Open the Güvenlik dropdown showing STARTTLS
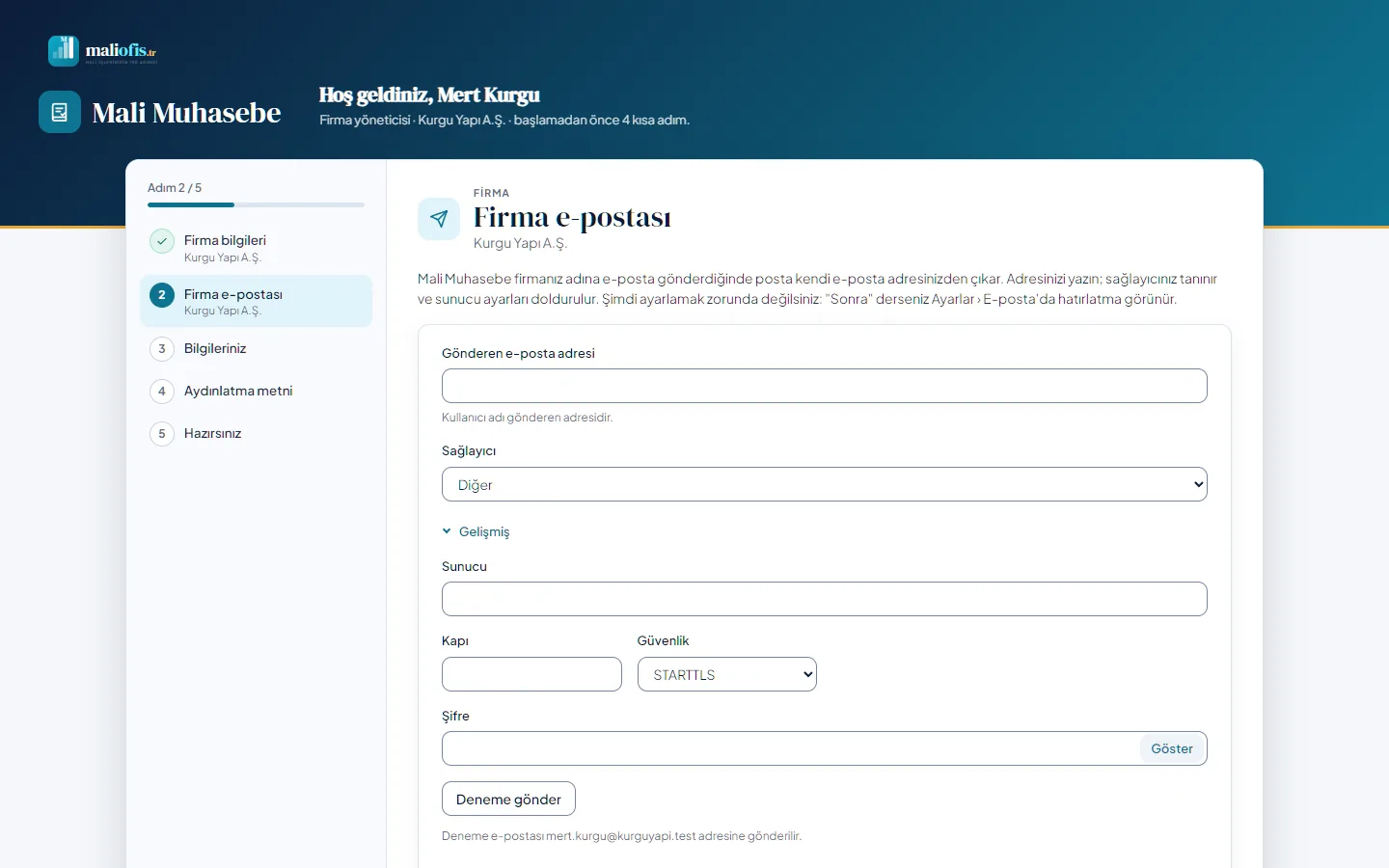Screen dimensions: 1389x868 pos(727,674)
